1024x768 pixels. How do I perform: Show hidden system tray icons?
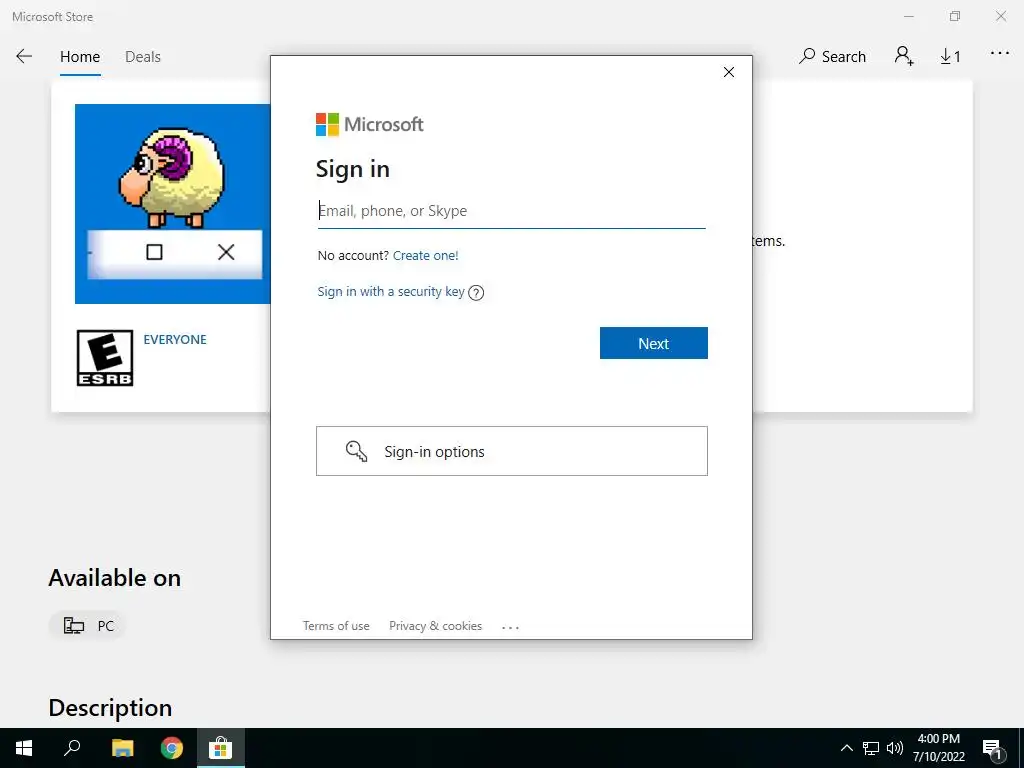(x=846, y=748)
